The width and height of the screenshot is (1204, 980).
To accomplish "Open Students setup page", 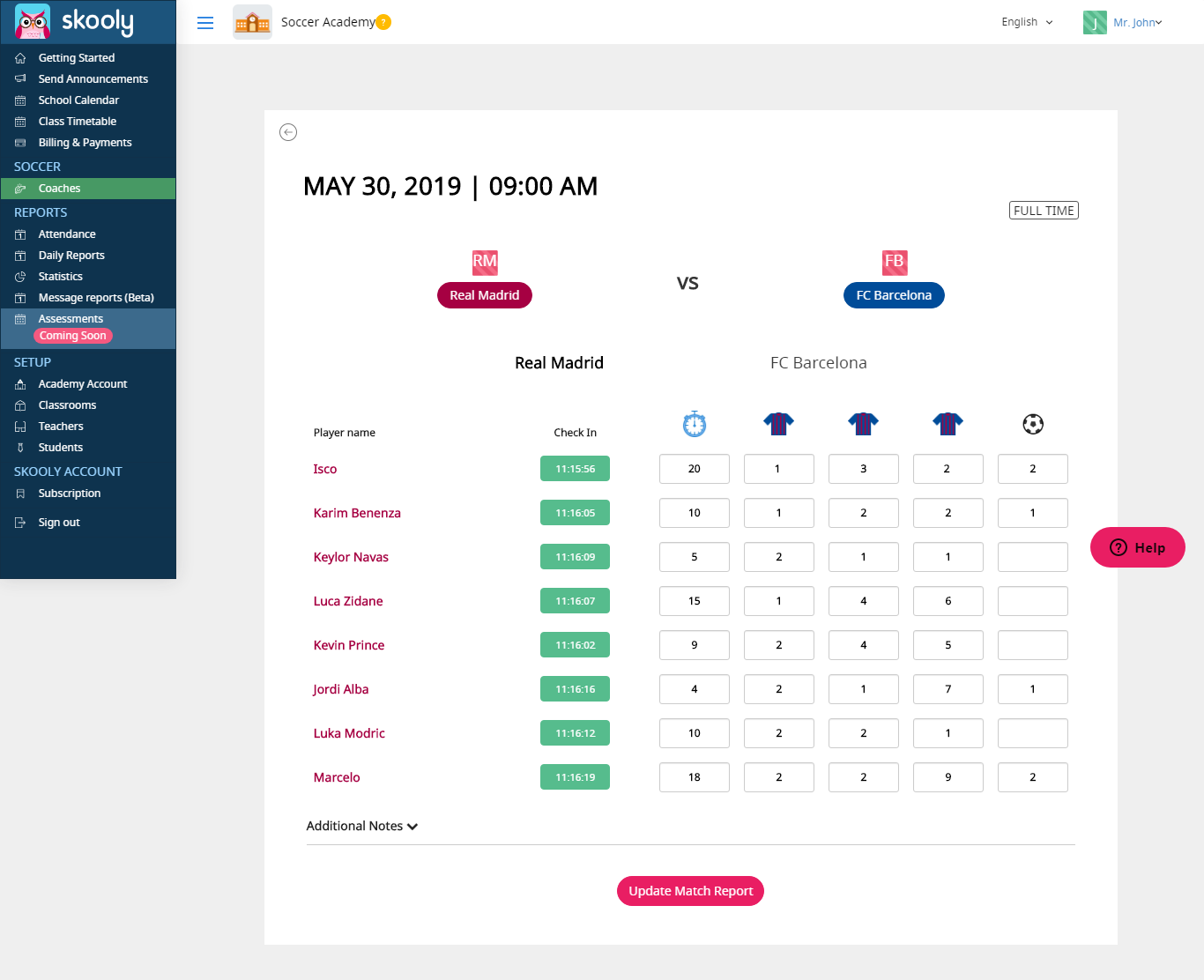I will point(61,448).
